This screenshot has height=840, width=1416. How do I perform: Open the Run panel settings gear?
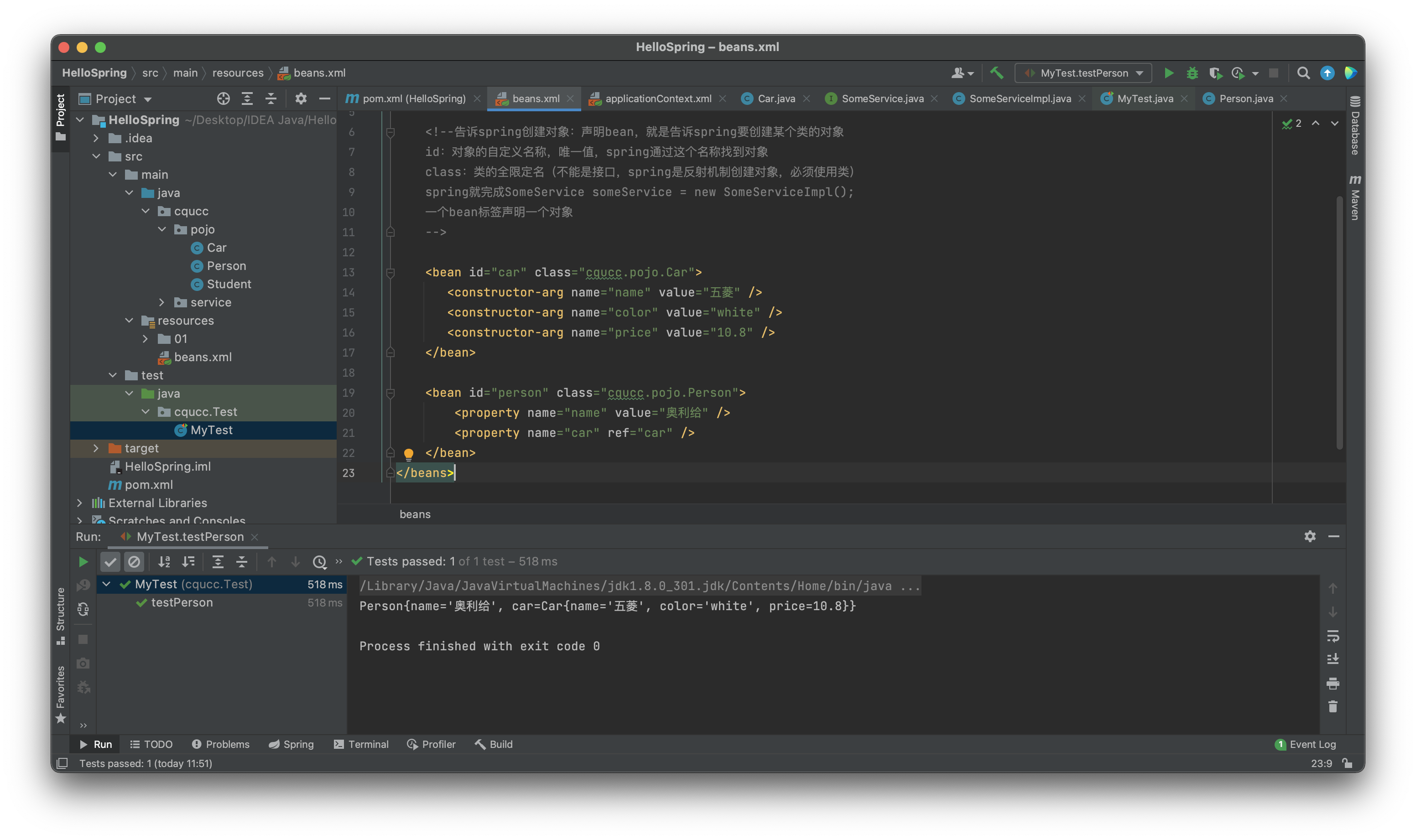[1310, 537]
